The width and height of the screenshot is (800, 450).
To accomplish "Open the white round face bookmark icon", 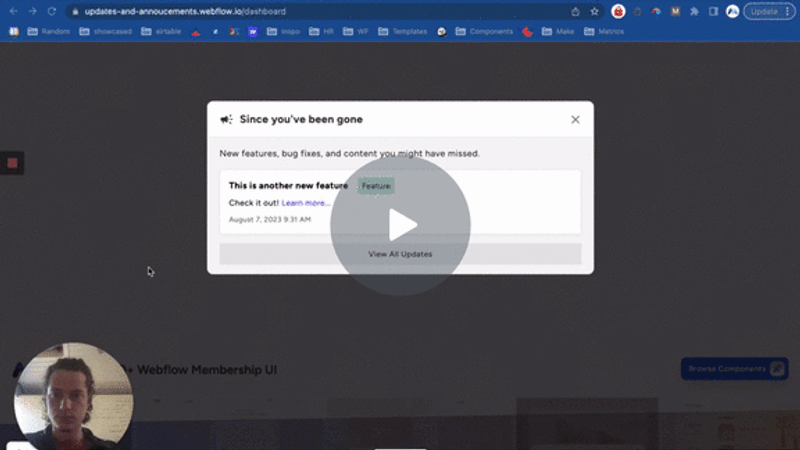I will 442,32.
